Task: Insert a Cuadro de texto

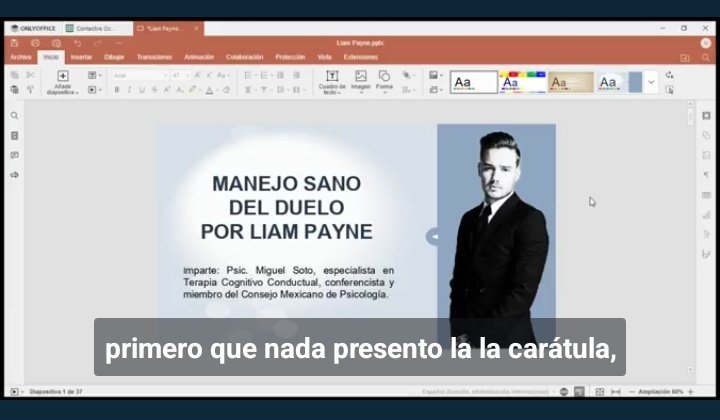Action: pos(332,83)
